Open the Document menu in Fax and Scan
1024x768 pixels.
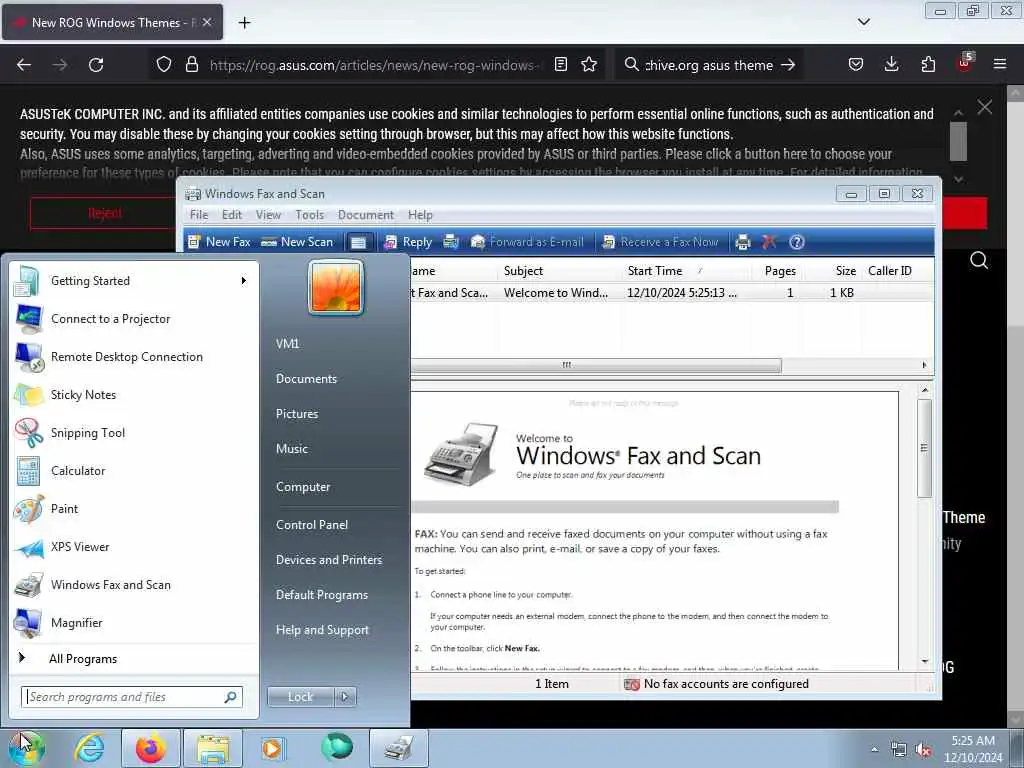click(366, 215)
